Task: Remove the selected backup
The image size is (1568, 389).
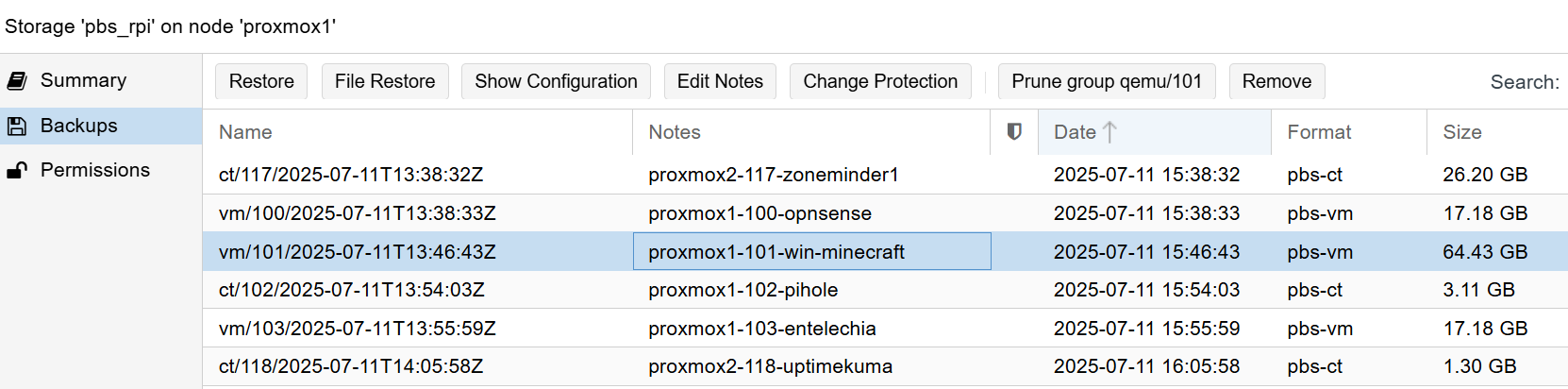Action: point(1276,81)
